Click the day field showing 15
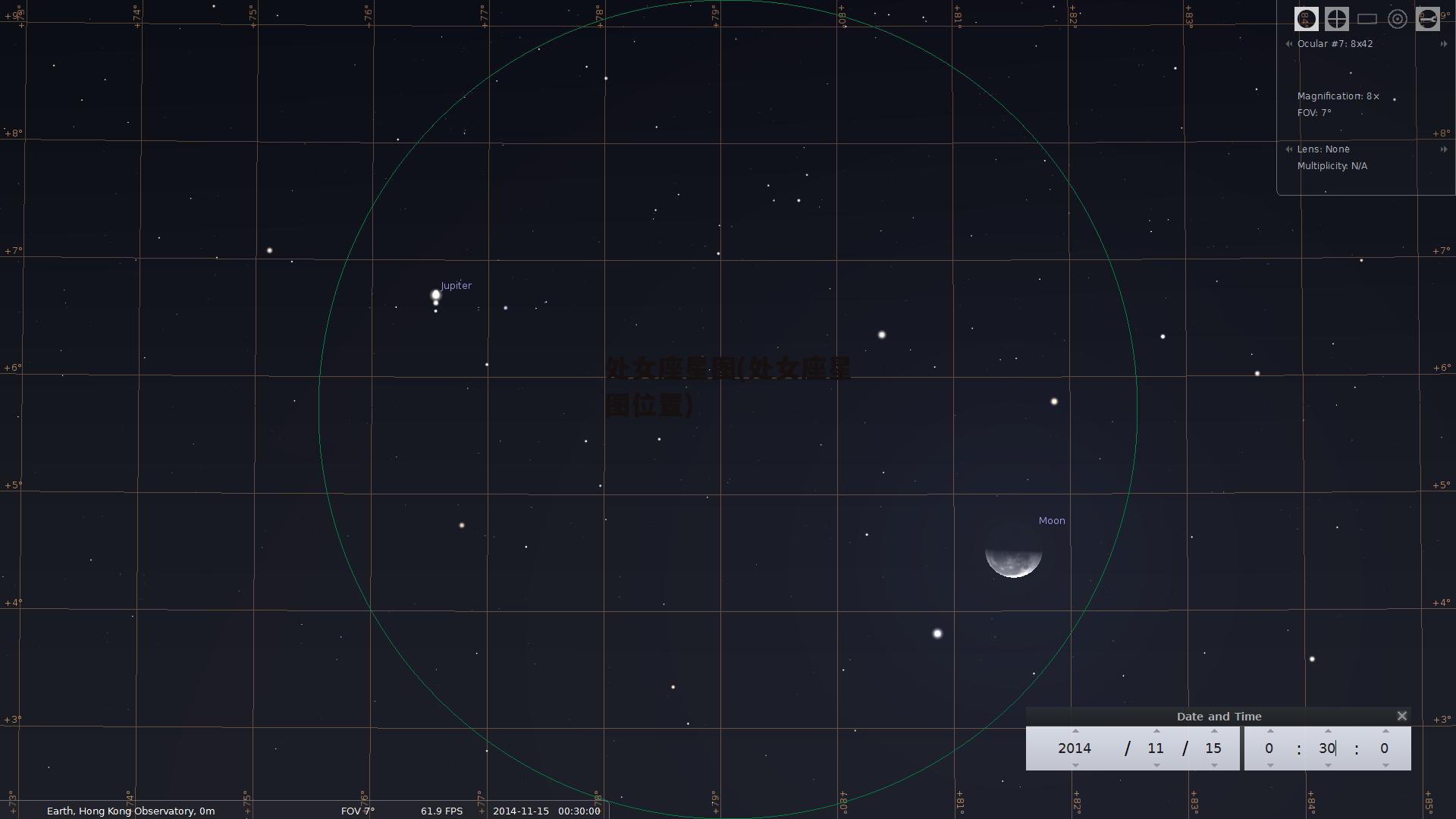This screenshot has width=1456, height=819. coord(1213,748)
